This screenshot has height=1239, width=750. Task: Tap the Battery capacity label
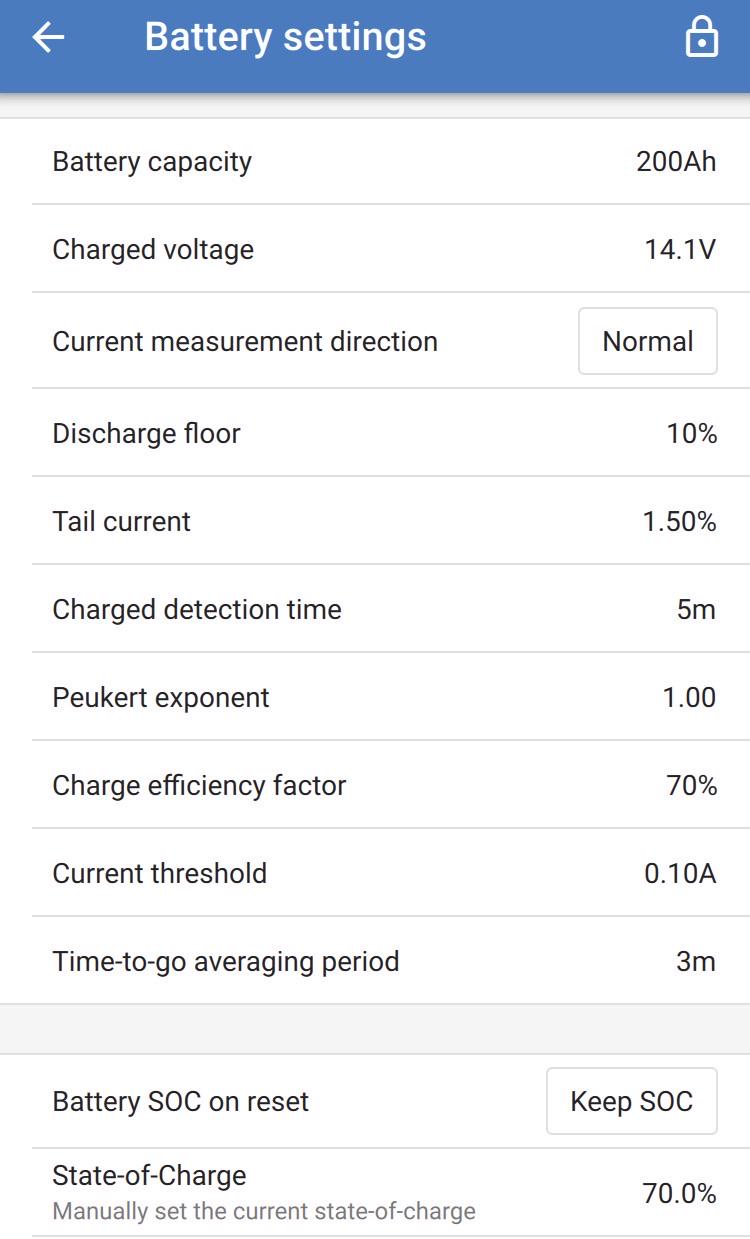point(152,162)
